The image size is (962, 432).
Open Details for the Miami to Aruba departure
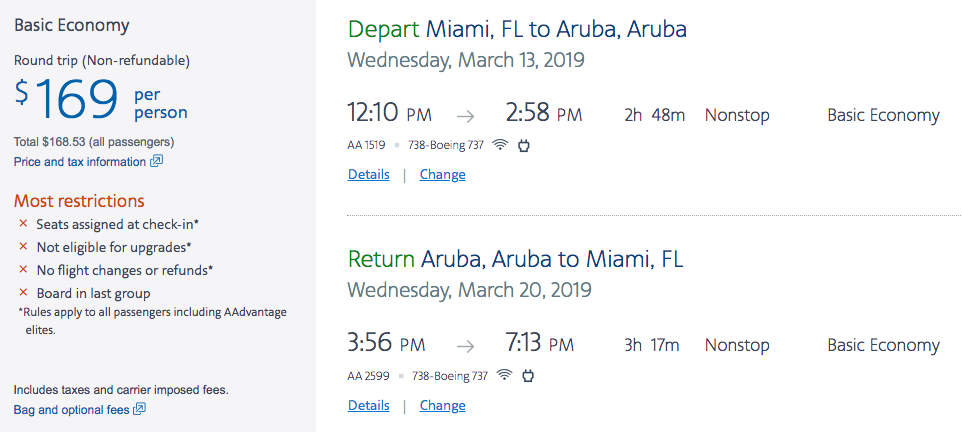click(x=368, y=175)
